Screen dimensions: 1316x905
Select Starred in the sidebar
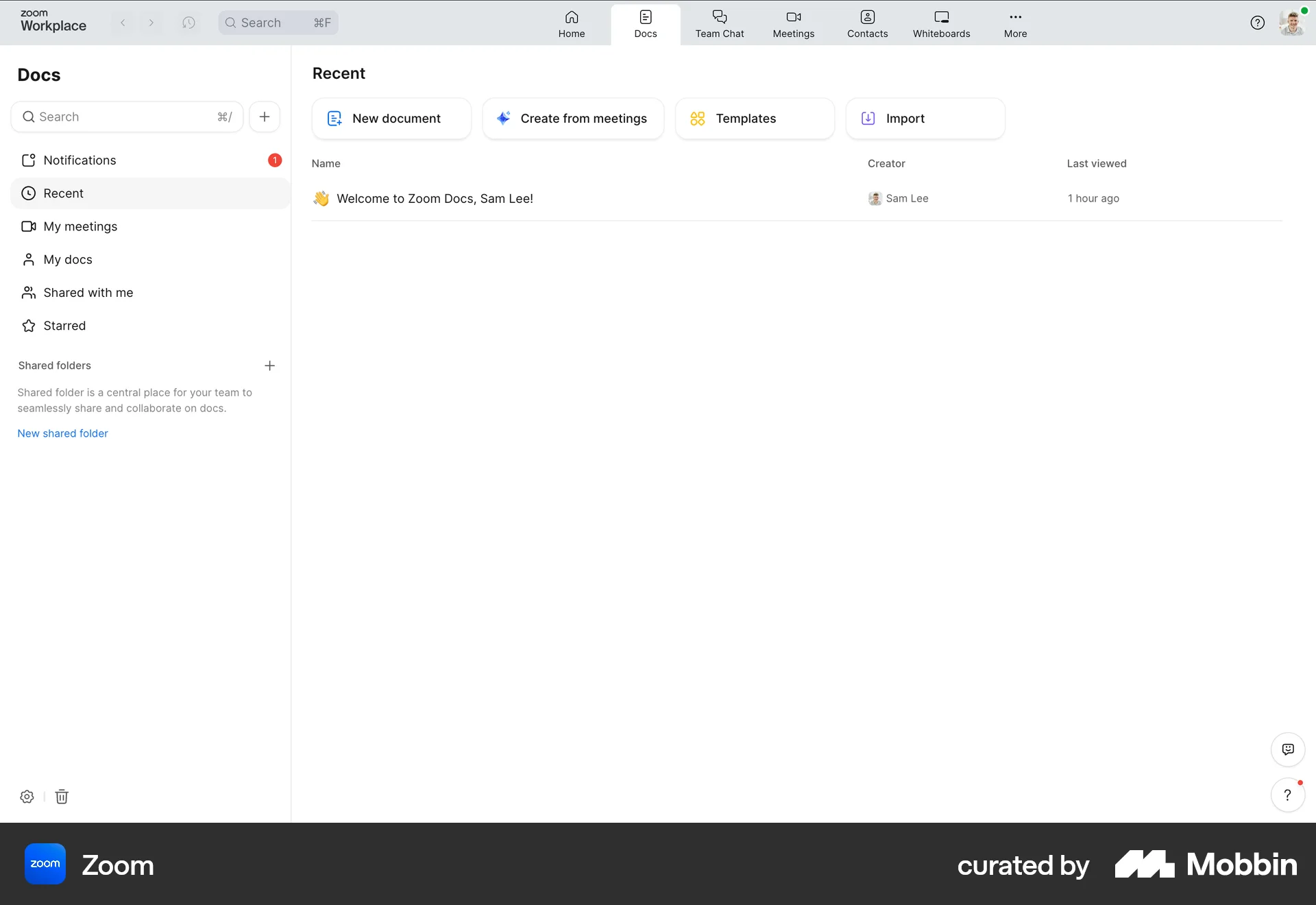click(64, 326)
